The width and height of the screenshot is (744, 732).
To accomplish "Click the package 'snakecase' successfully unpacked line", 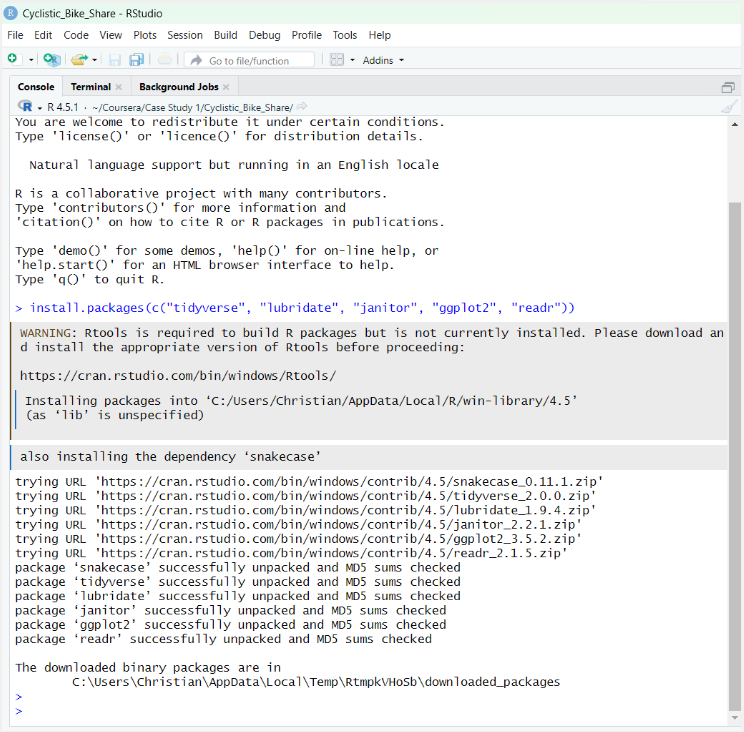I will (x=238, y=567).
